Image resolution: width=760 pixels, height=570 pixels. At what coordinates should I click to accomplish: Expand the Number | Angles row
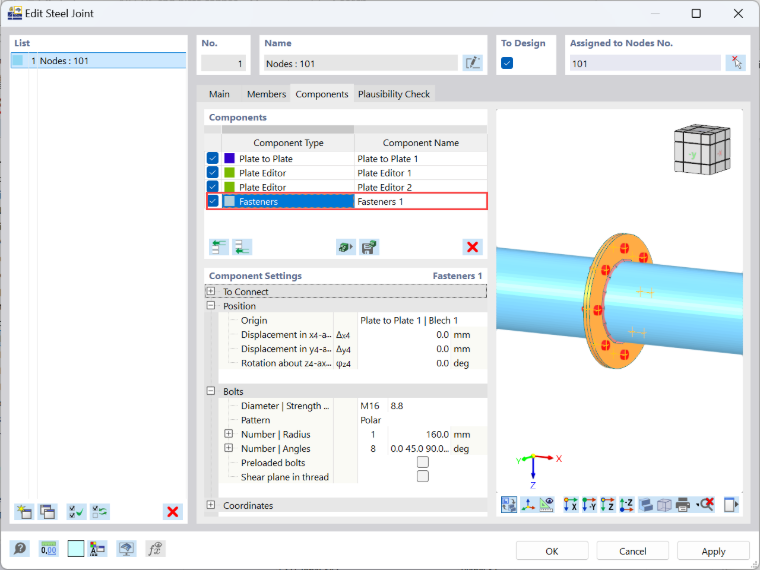pyautogui.click(x=229, y=448)
